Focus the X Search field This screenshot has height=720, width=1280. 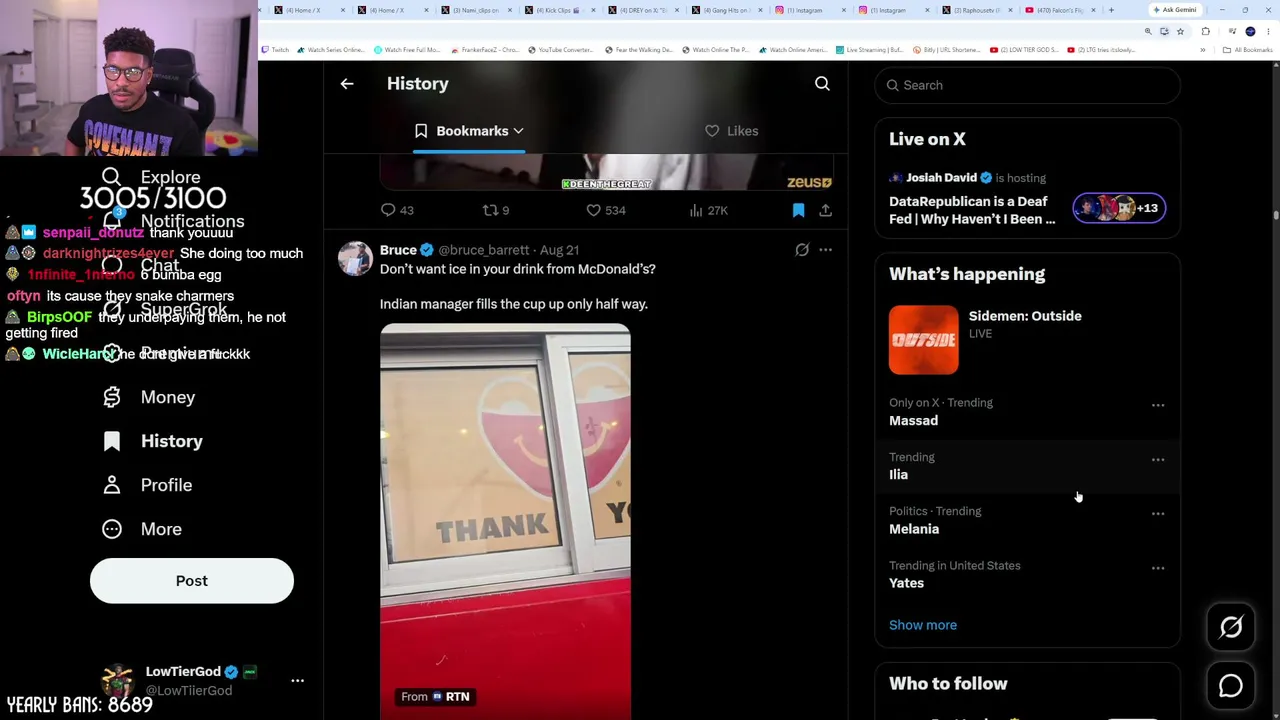click(1027, 85)
